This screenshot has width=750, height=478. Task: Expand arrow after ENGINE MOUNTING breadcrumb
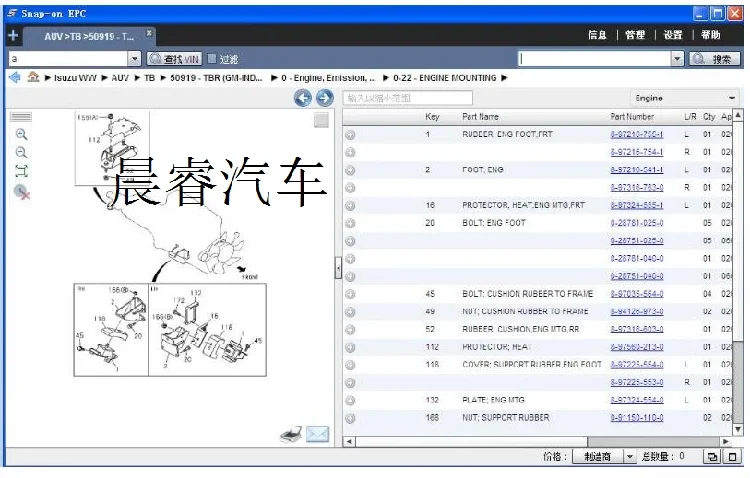tap(504, 78)
